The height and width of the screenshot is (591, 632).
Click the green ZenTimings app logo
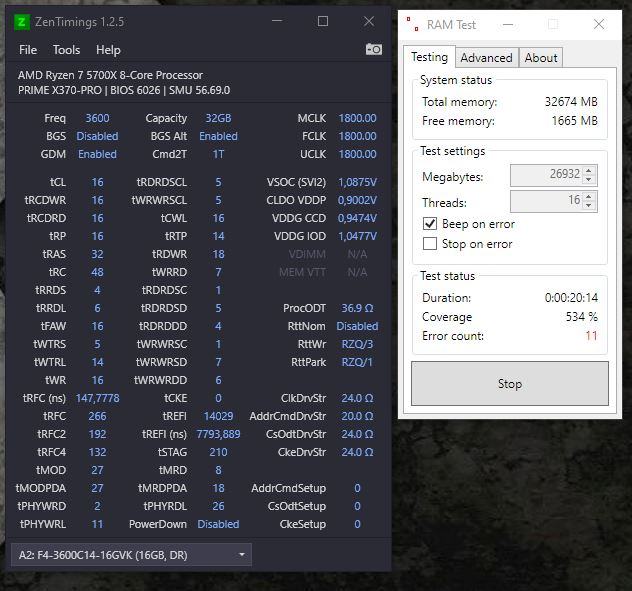(x=22, y=22)
